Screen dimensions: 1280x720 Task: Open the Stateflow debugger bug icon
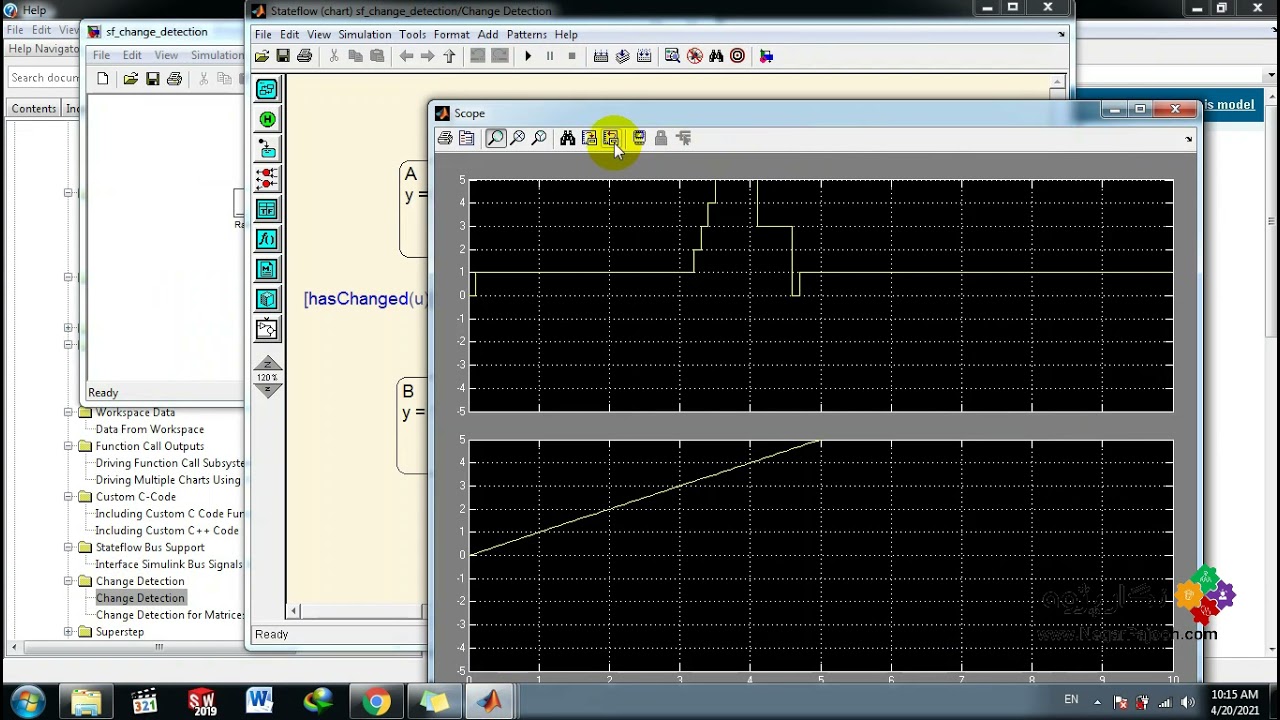pyautogui.click(x=694, y=56)
